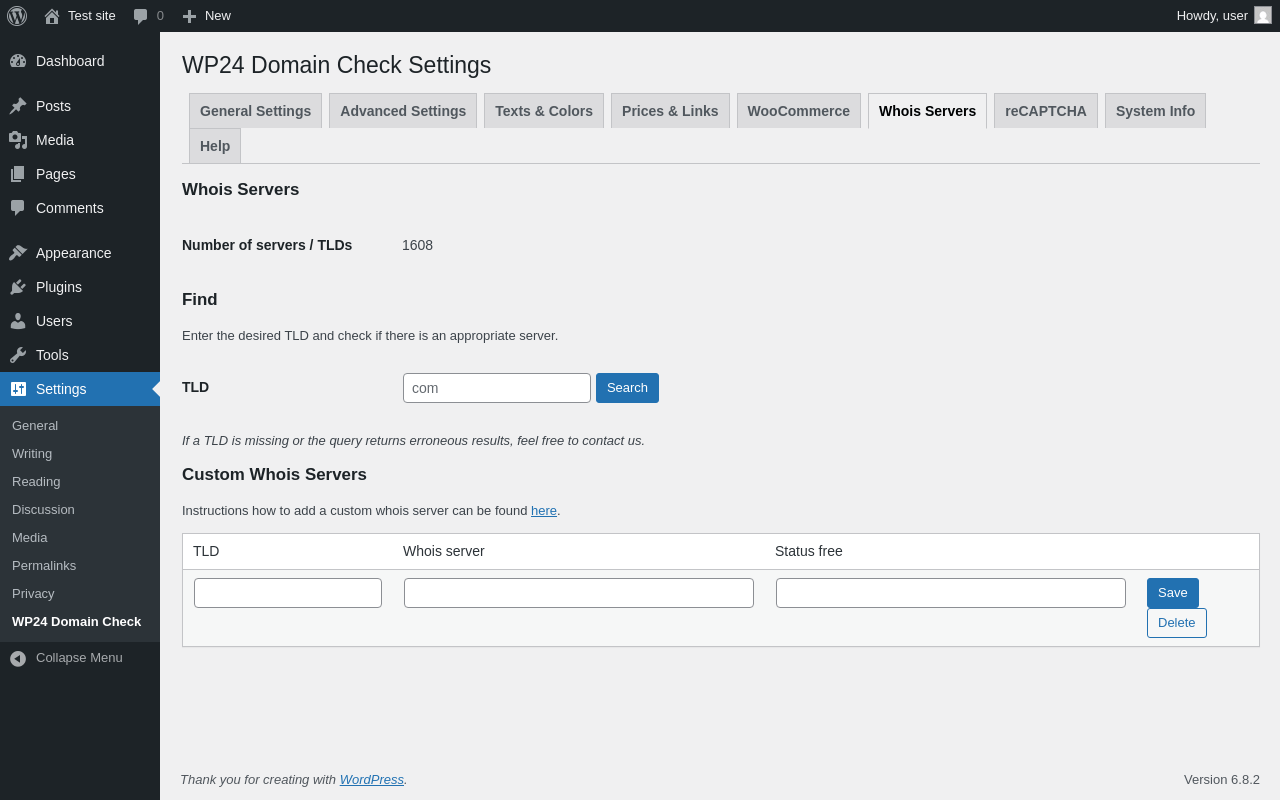1280x800 pixels.
Task: Click the Appearance paintbrush icon
Action: (x=18, y=253)
